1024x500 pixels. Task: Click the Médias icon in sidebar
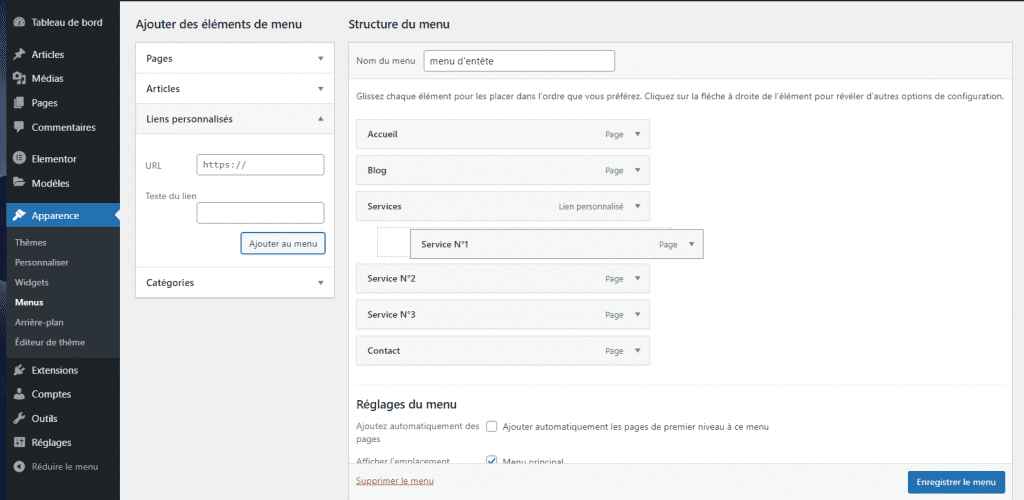click(x=19, y=78)
